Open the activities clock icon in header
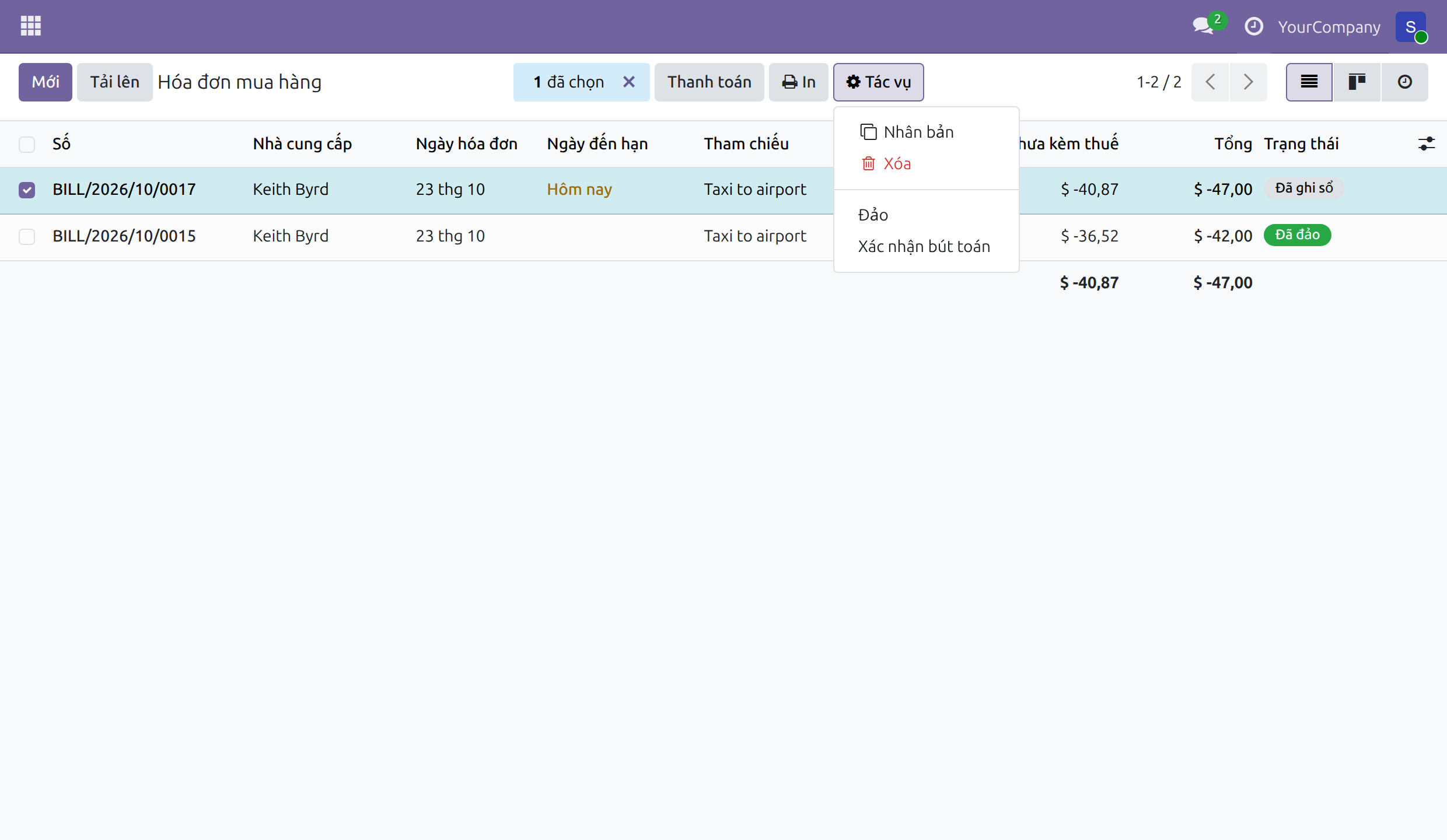 pos(1253,26)
